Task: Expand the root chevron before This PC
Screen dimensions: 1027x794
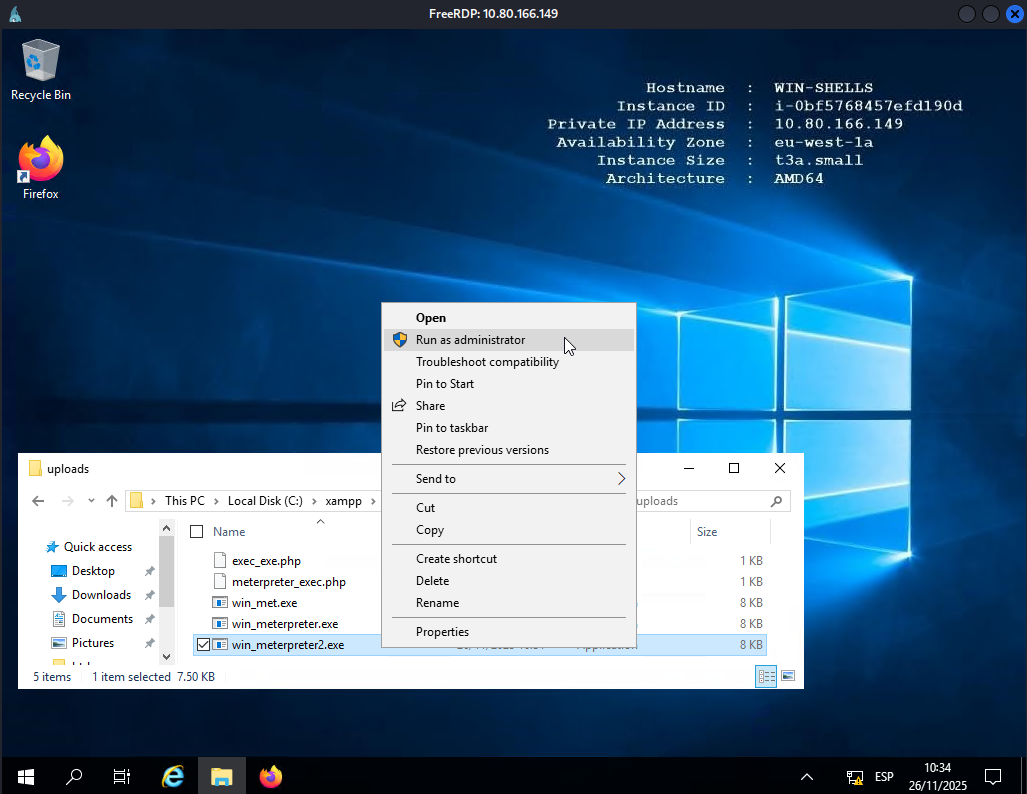Action: pos(153,501)
